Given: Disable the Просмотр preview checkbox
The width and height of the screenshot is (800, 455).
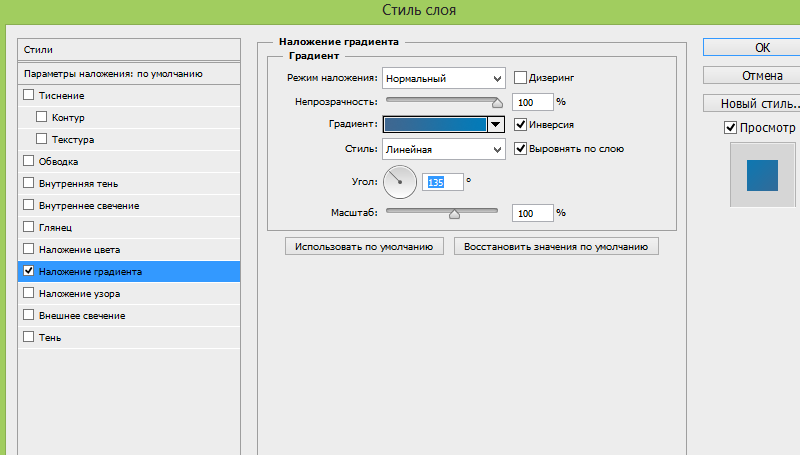Looking at the screenshot, I should pyautogui.click(x=730, y=128).
